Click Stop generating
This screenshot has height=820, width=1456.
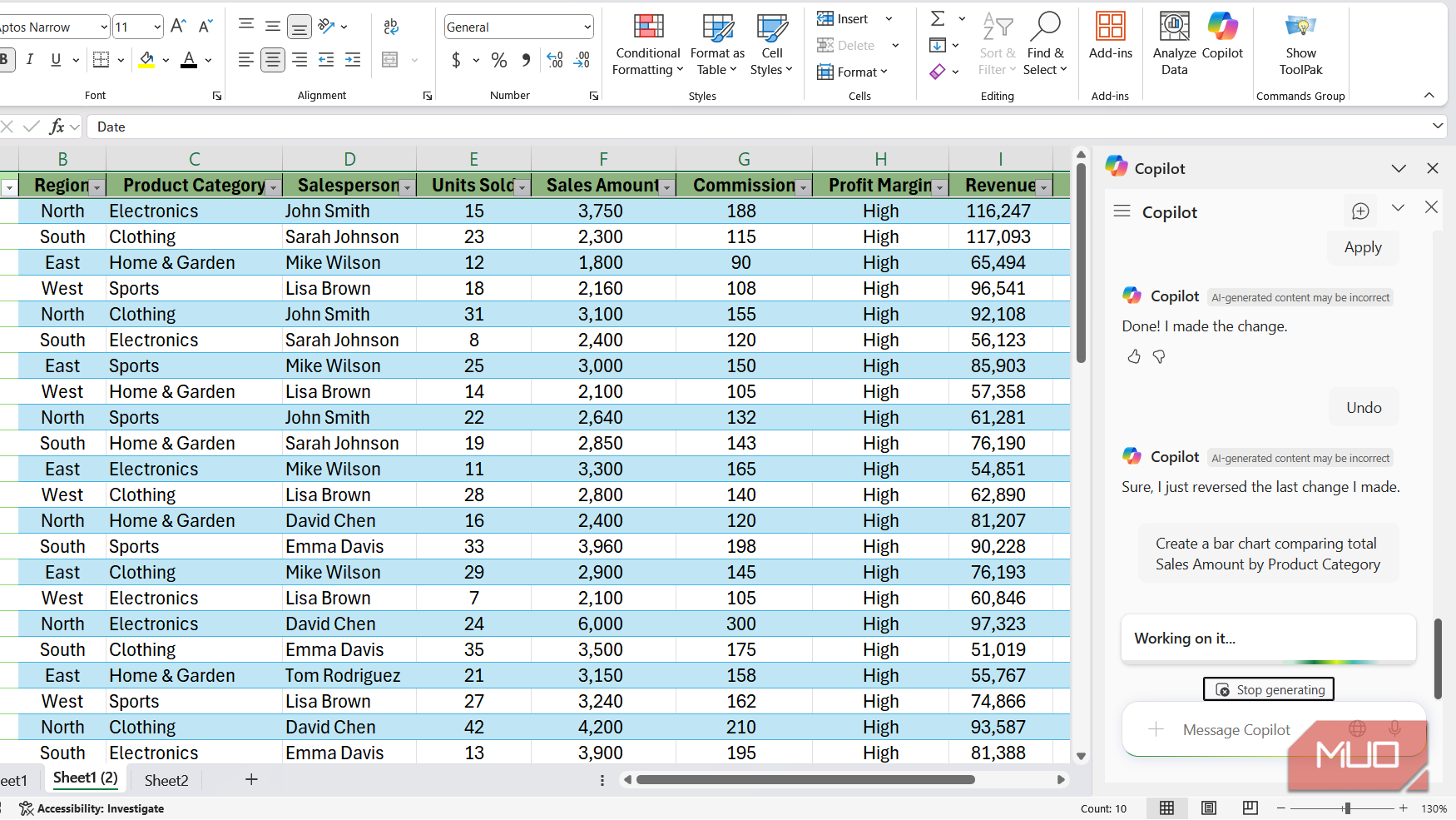pos(1269,689)
